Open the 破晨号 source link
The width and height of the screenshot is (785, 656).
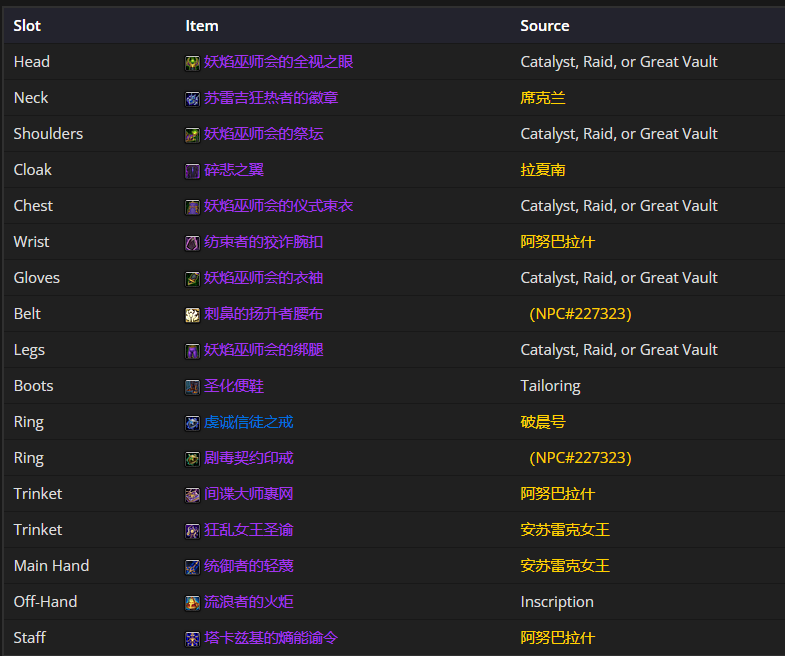tap(543, 422)
